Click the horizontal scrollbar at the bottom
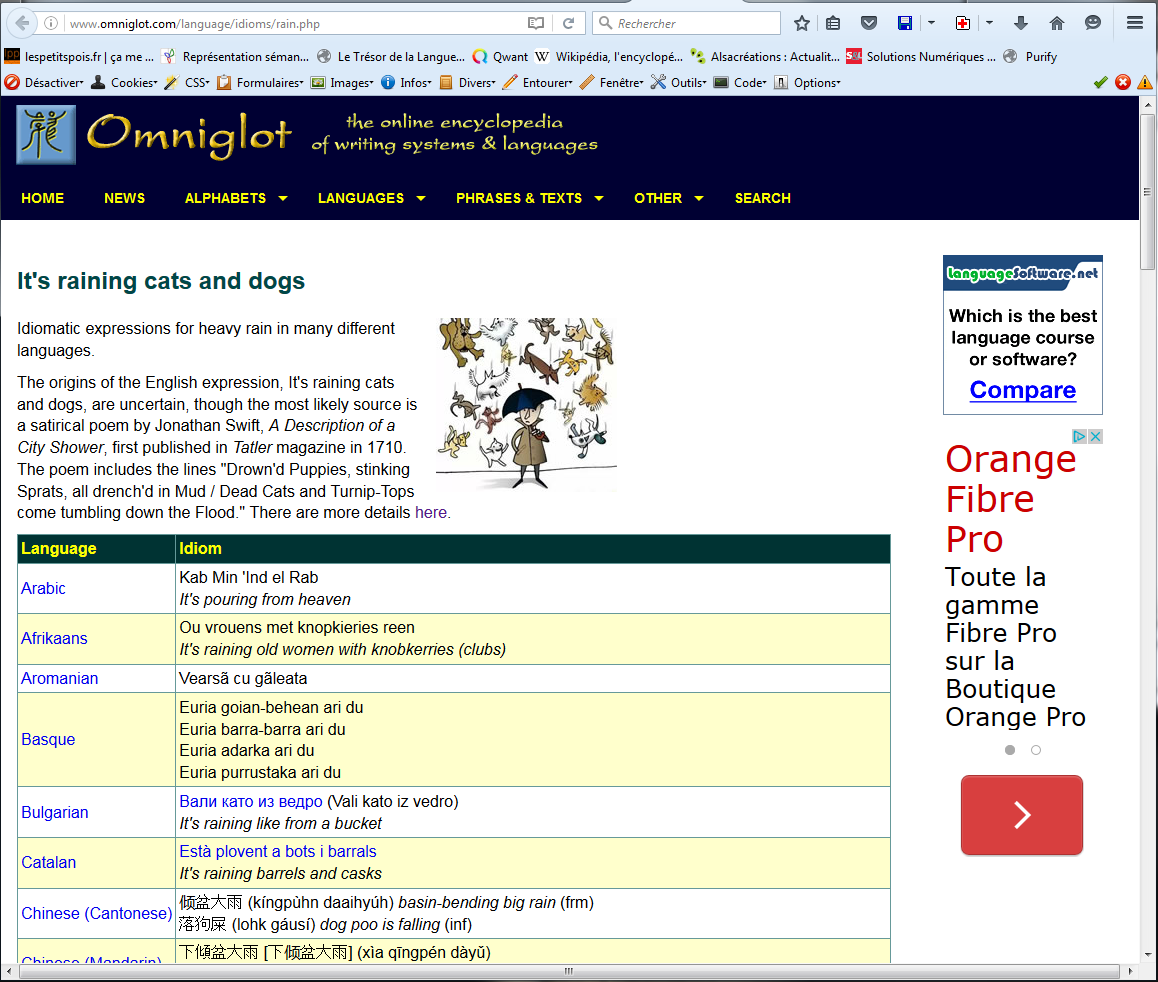 568,971
